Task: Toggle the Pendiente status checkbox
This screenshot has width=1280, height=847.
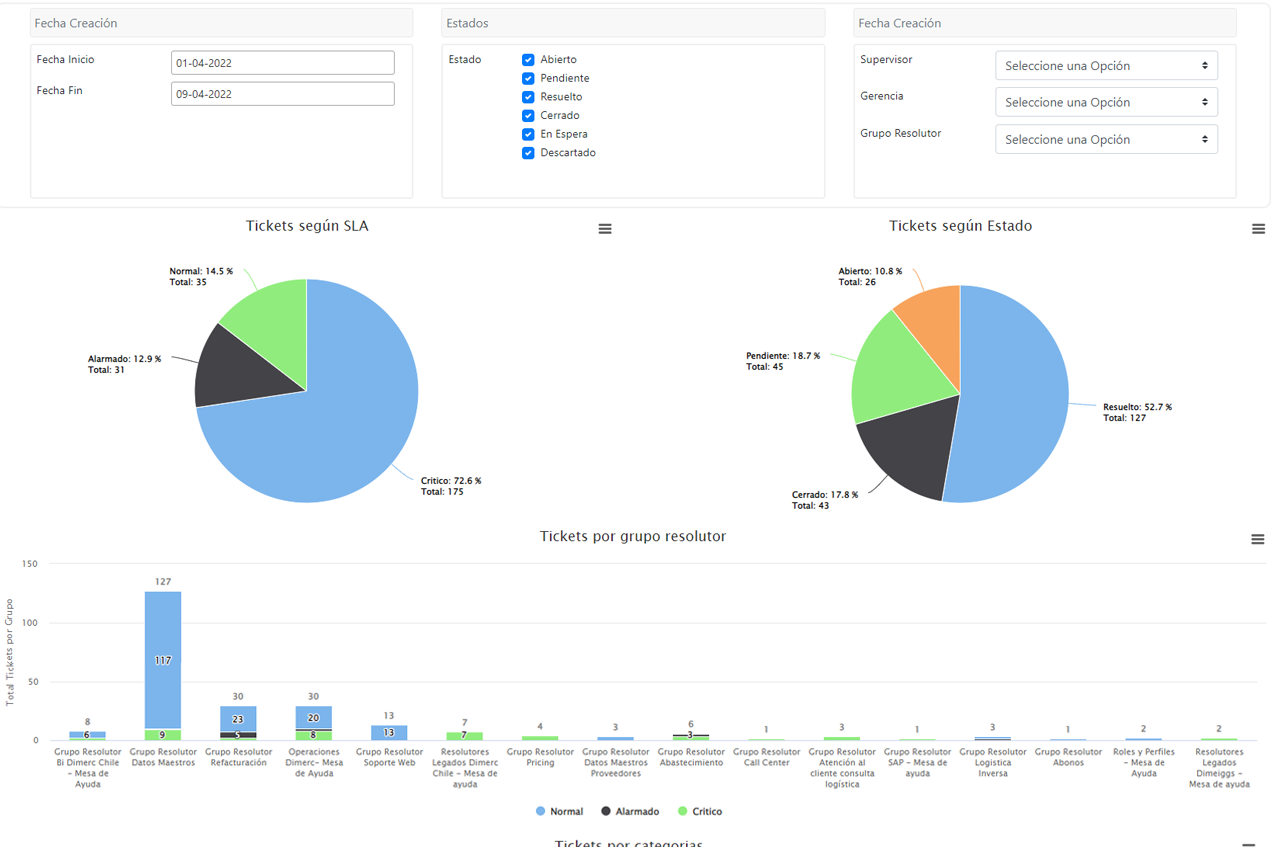Action: pos(528,78)
